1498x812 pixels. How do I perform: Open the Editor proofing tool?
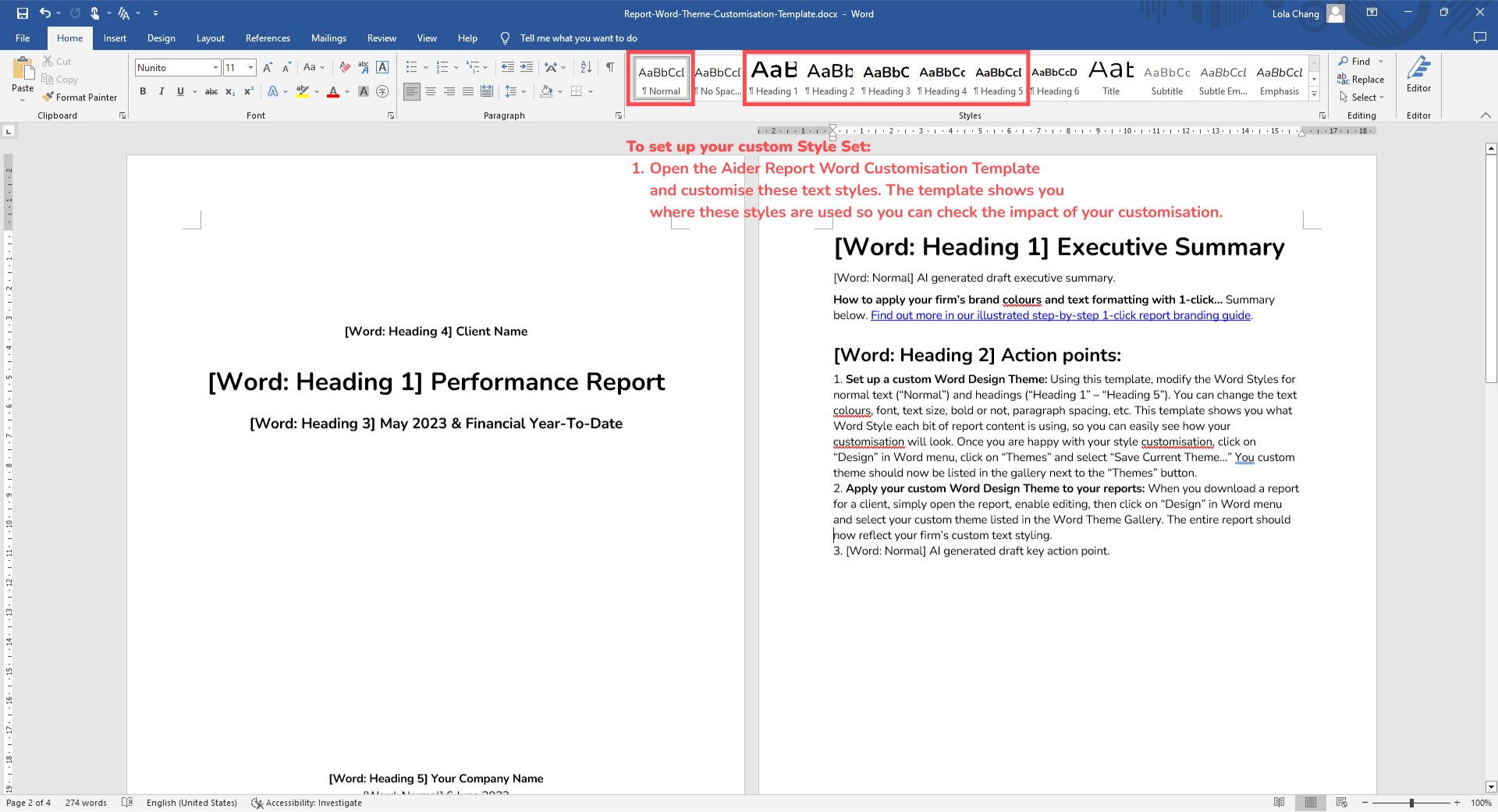[1418, 74]
